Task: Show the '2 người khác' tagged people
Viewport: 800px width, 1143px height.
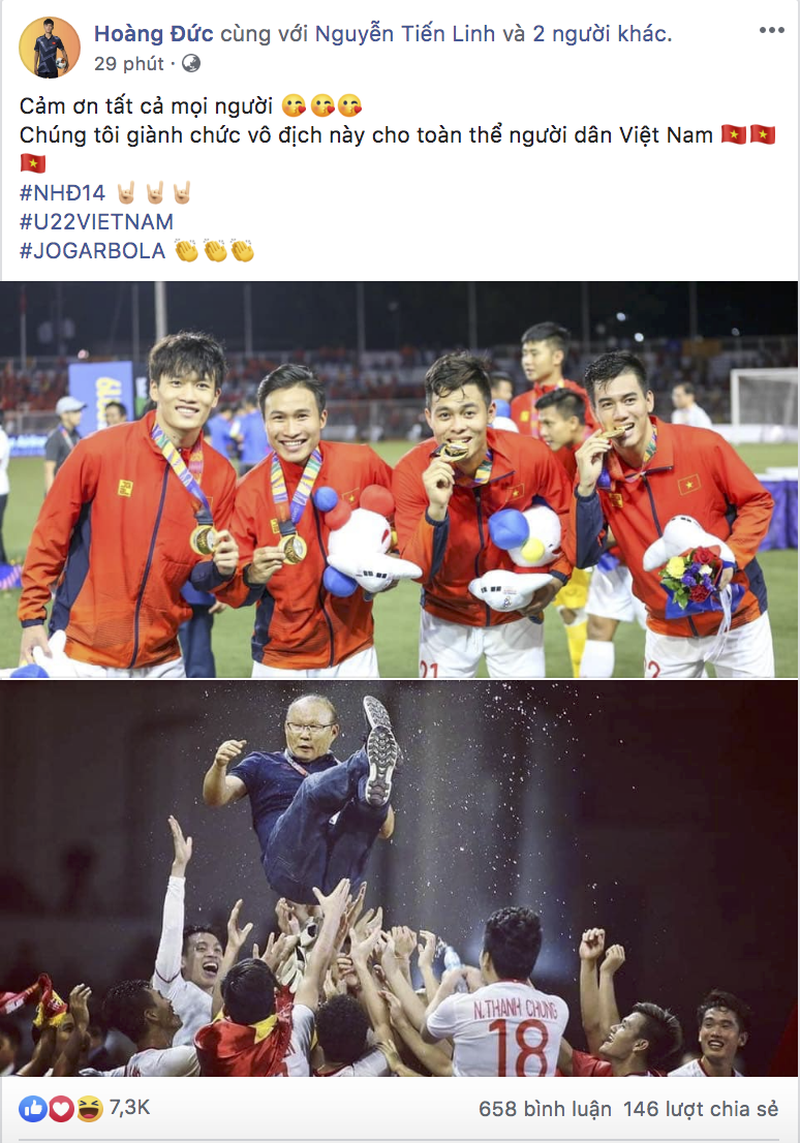Action: click(602, 34)
